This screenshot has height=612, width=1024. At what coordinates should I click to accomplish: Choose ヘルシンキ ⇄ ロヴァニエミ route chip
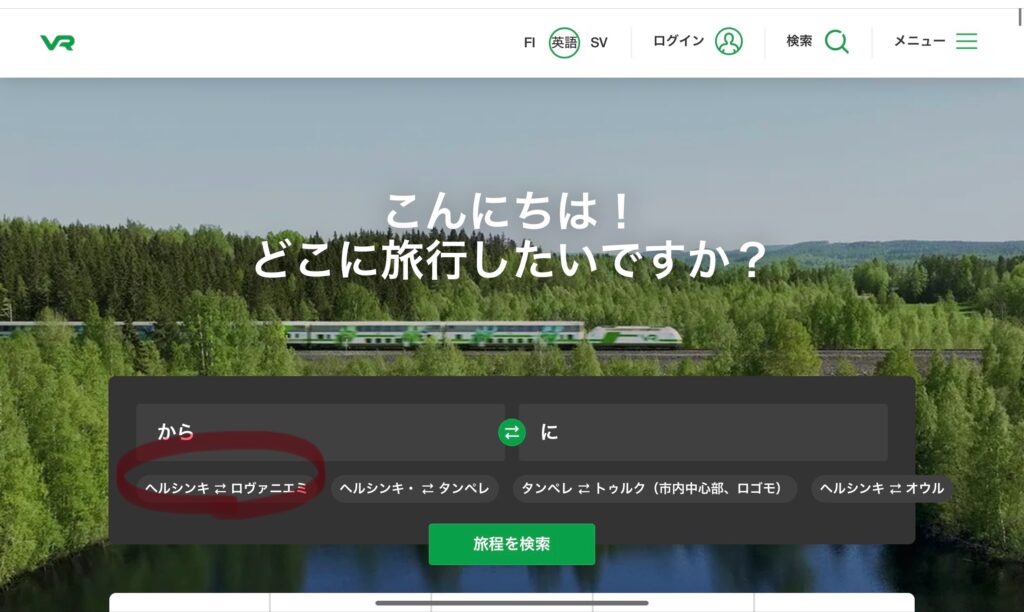click(x=226, y=488)
